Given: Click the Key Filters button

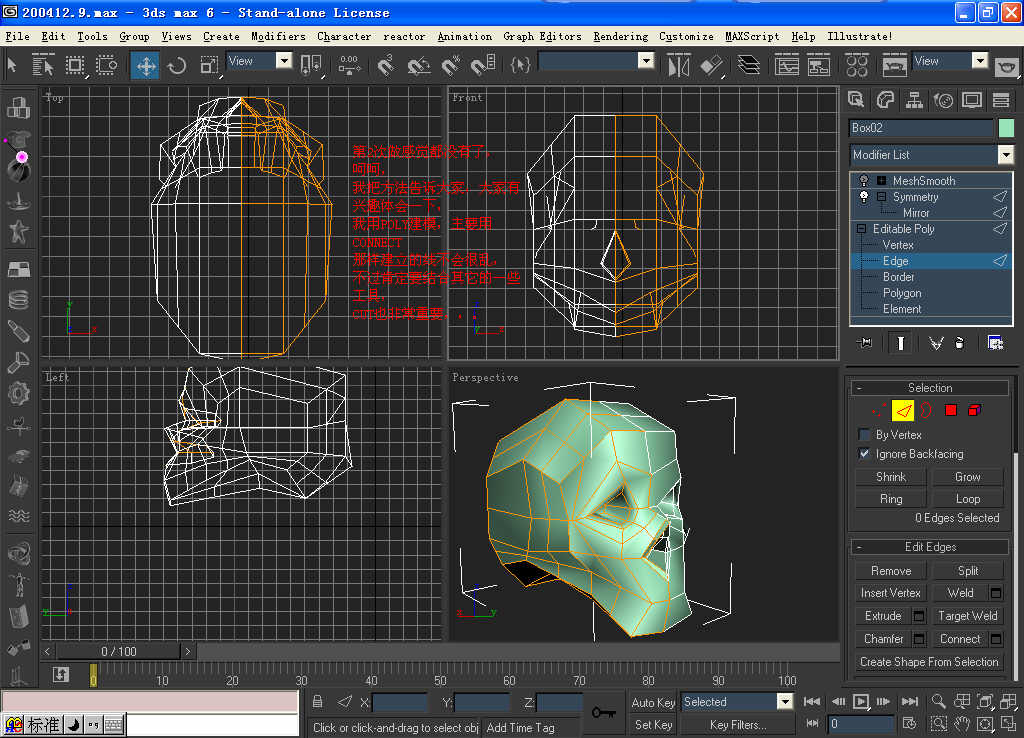Looking at the screenshot, I should (x=738, y=724).
